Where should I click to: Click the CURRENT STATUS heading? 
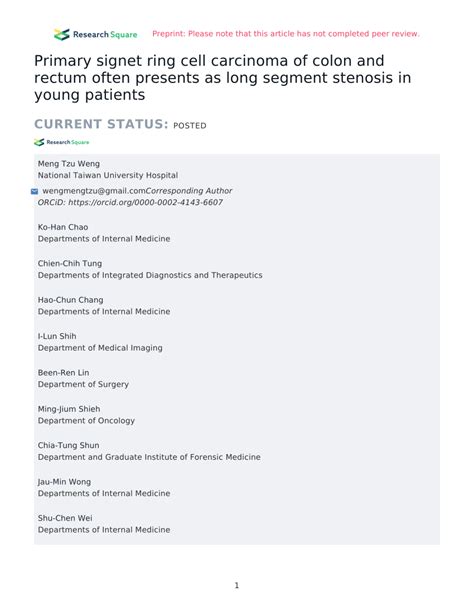coord(101,124)
